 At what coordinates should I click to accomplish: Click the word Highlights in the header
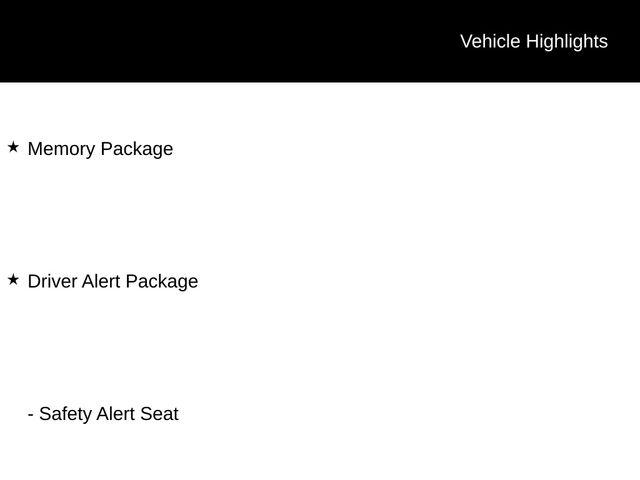(567, 42)
